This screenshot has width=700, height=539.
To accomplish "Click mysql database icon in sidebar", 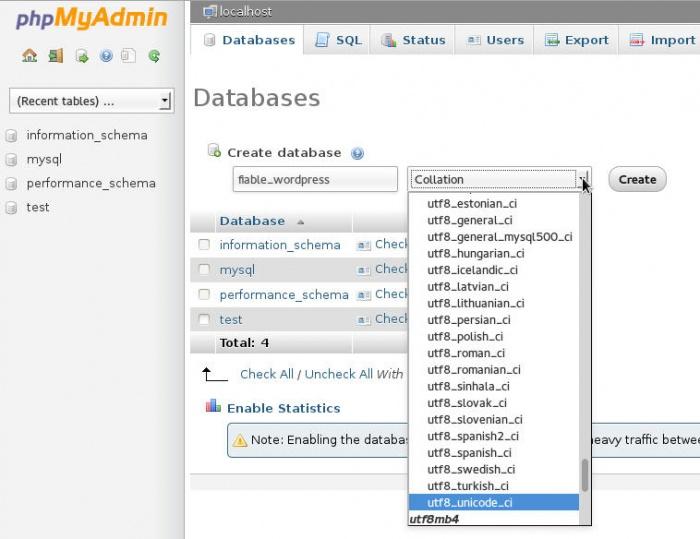I will tap(11, 159).
